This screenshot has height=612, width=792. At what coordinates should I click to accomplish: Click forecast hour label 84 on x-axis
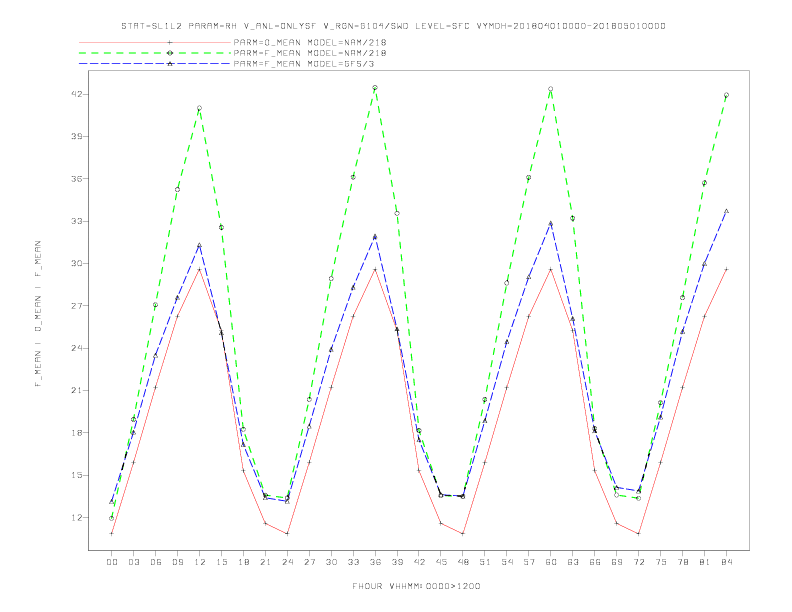click(726, 562)
